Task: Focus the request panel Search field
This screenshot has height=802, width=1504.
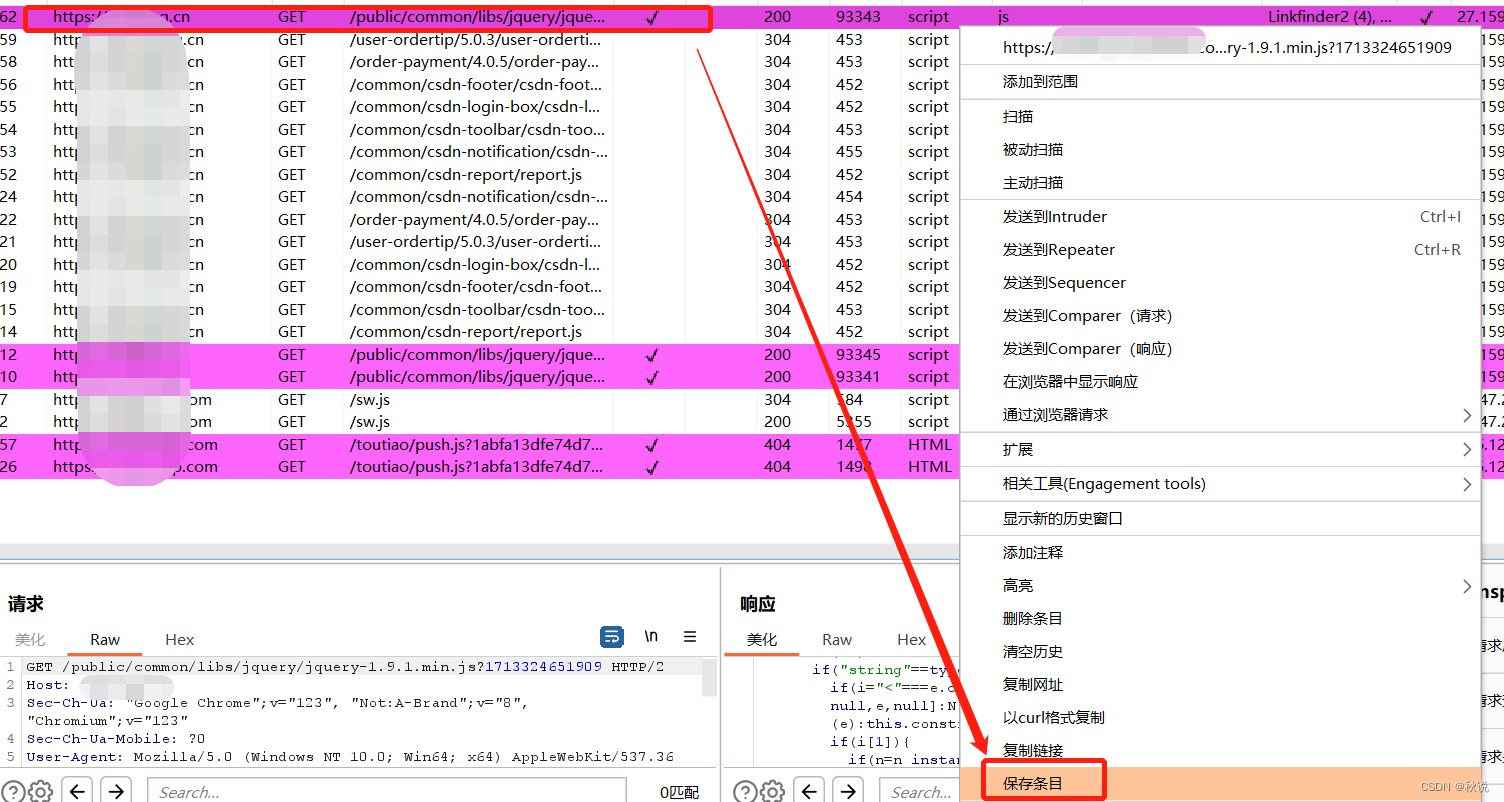Action: (387, 792)
